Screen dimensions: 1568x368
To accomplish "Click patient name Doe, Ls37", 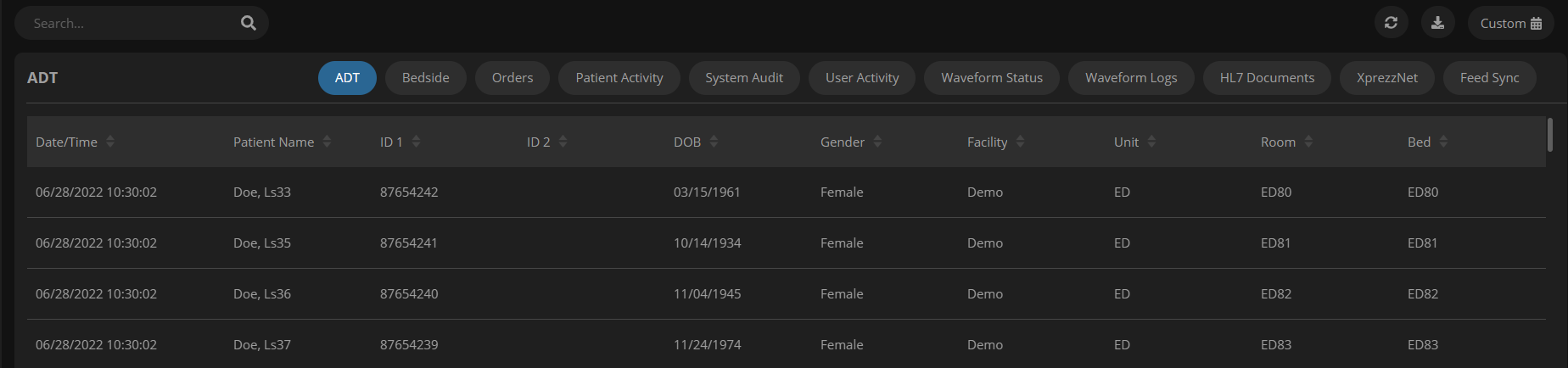I will (262, 345).
